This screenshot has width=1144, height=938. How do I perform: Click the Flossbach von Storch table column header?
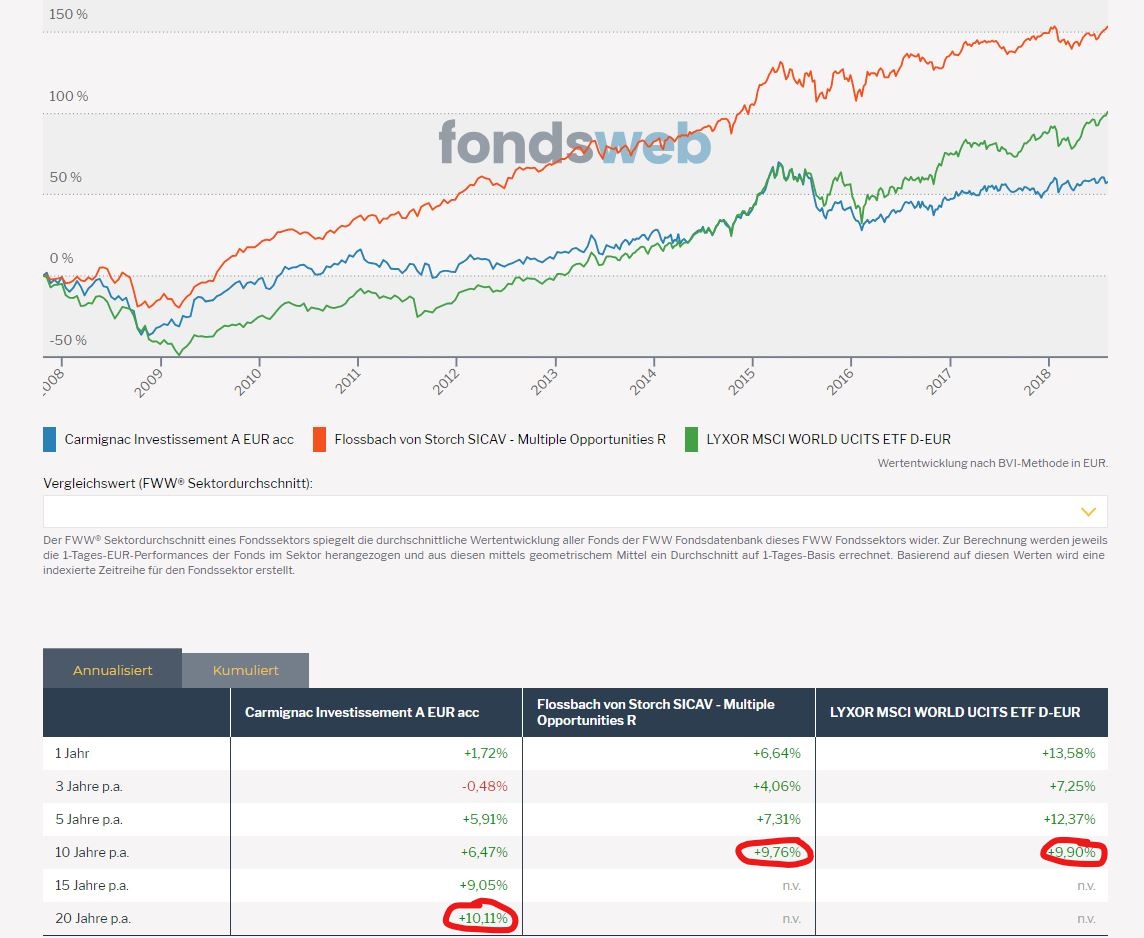click(669, 713)
